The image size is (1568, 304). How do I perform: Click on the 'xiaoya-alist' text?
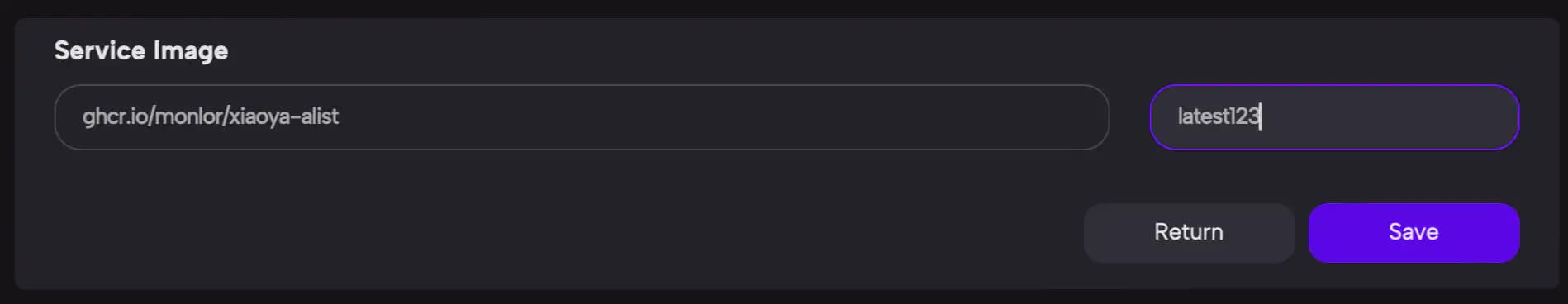pos(283,116)
